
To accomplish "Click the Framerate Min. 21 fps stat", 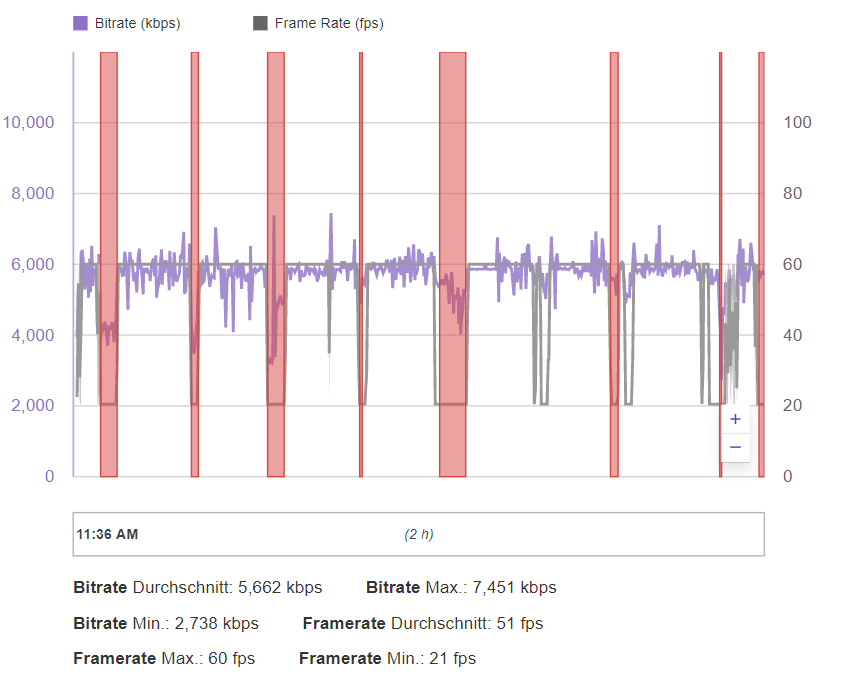I will (x=387, y=658).
